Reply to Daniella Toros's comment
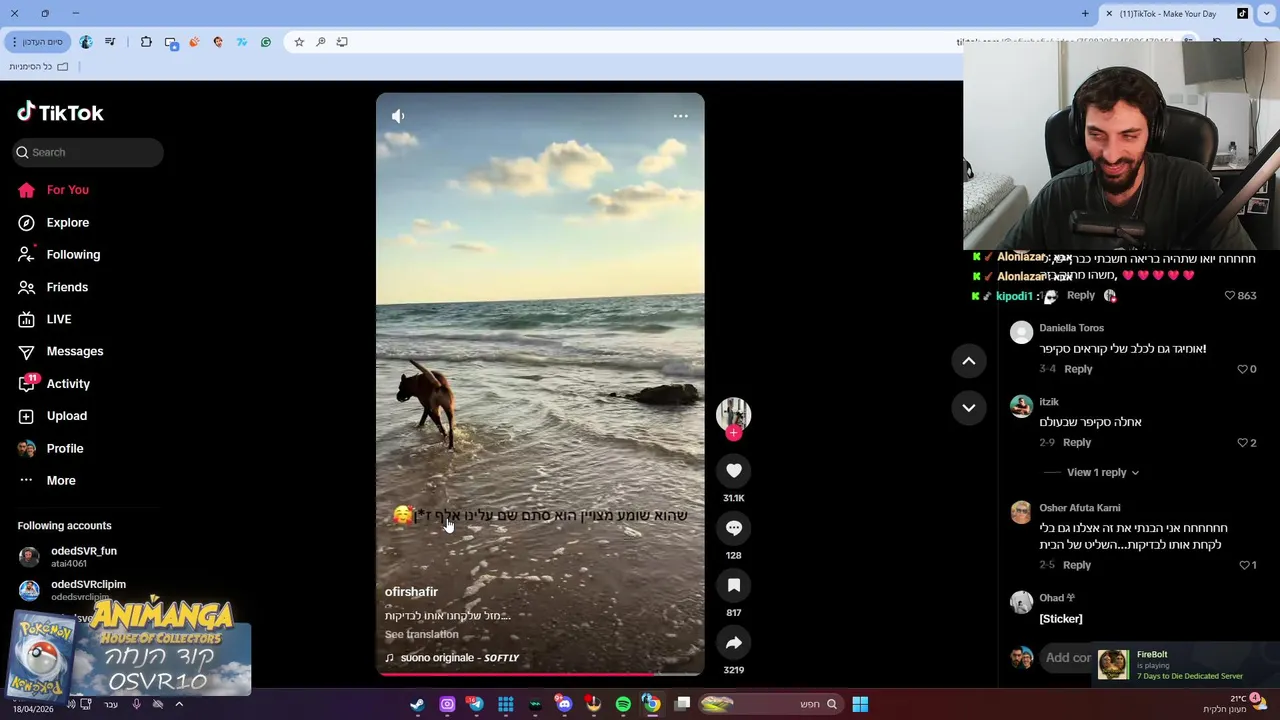The image size is (1280, 720). pyautogui.click(x=1078, y=369)
